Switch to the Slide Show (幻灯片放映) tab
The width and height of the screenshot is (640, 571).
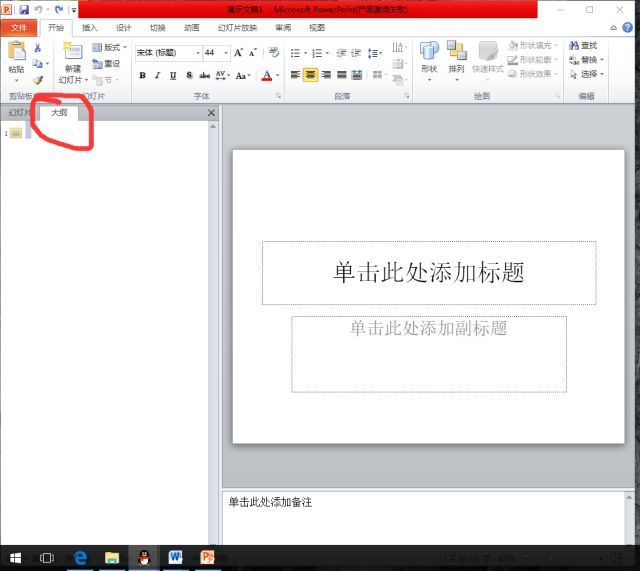pyautogui.click(x=237, y=28)
